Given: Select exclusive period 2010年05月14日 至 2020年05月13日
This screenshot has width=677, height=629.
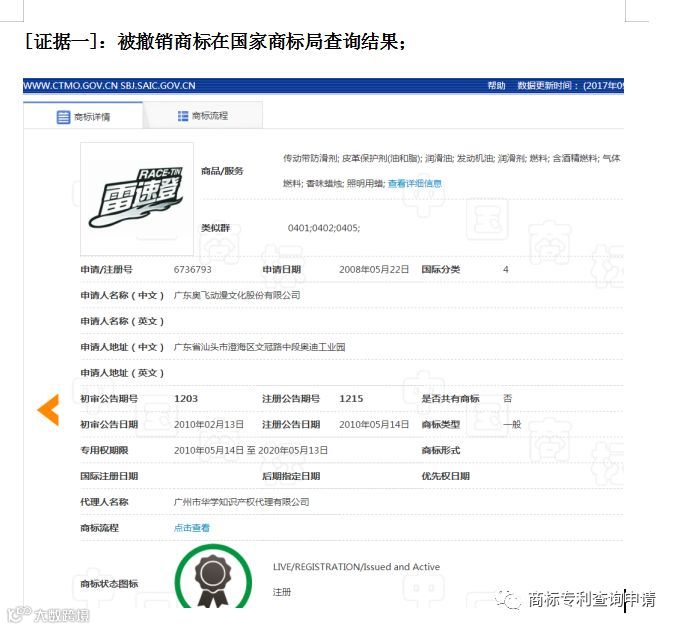Looking at the screenshot, I should click(x=250, y=450).
